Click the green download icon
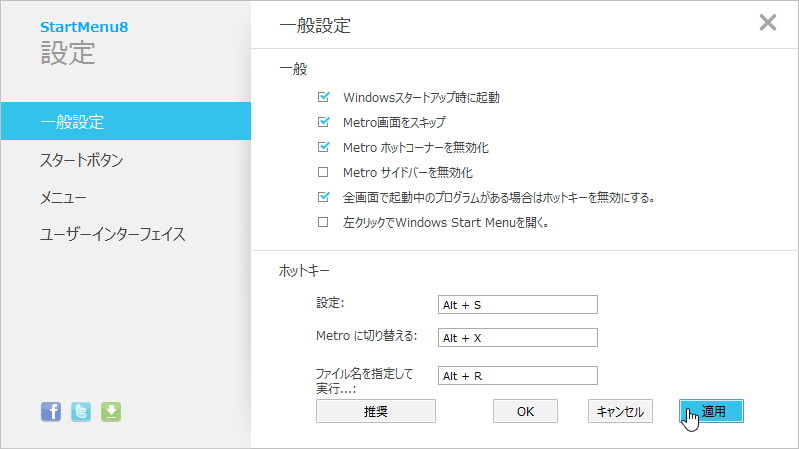 coord(111,411)
